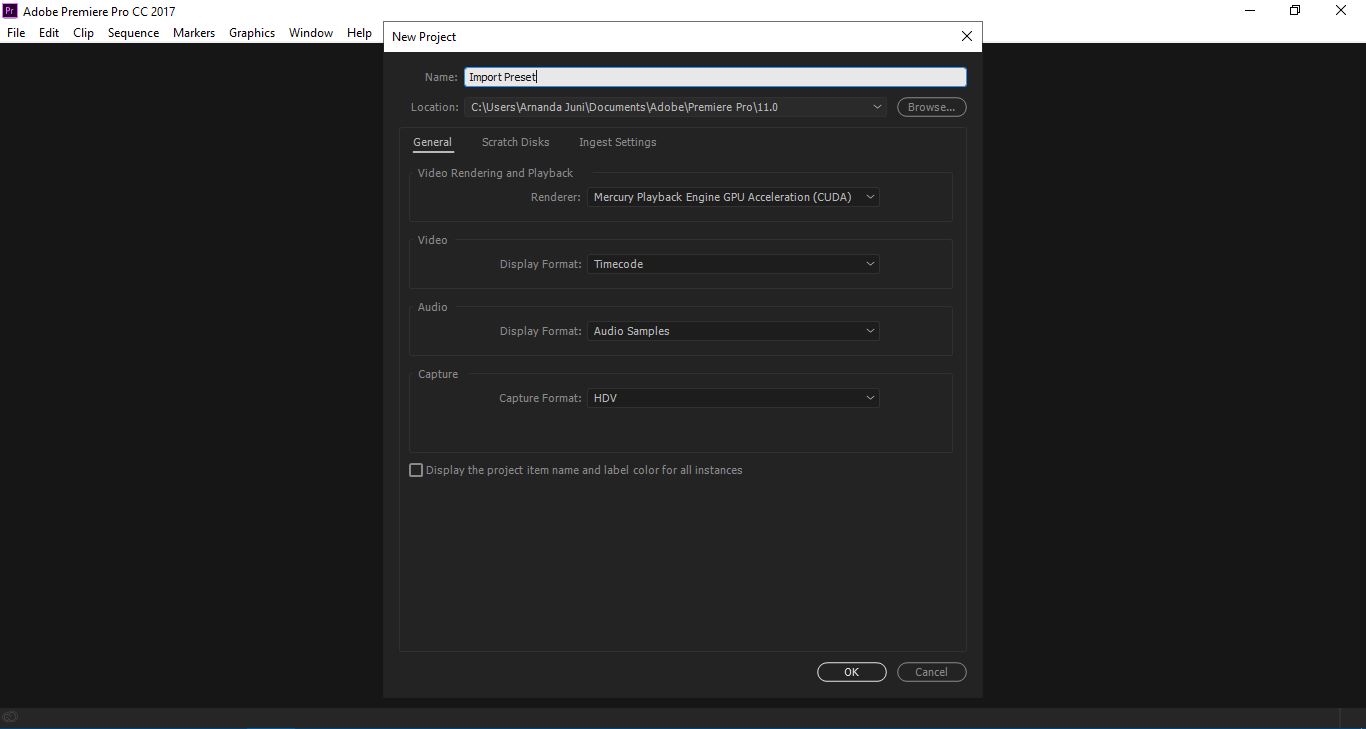Screen dimensions: 1366x729
Task: Restore down the Premiere Pro window
Action: point(1295,11)
